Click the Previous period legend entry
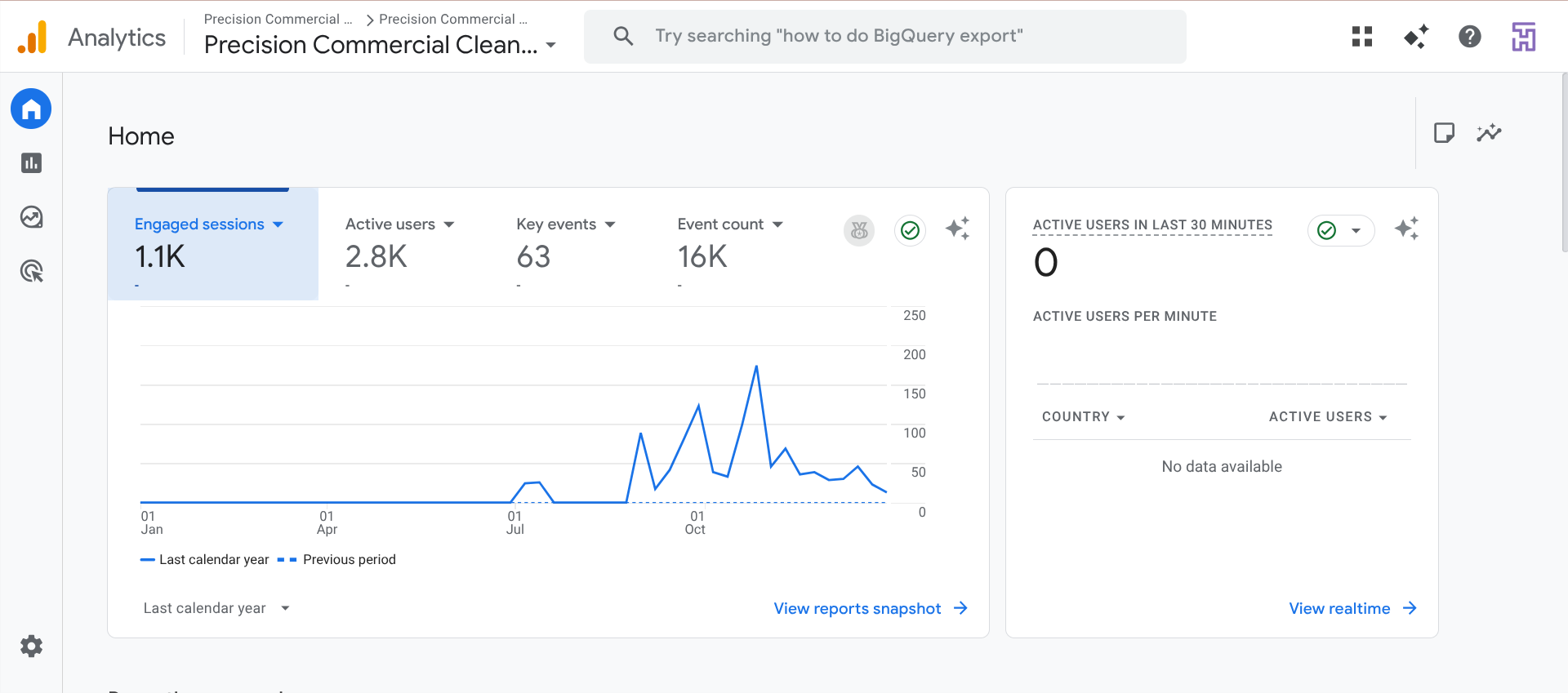The height and width of the screenshot is (693, 1568). pyautogui.click(x=336, y=559)
